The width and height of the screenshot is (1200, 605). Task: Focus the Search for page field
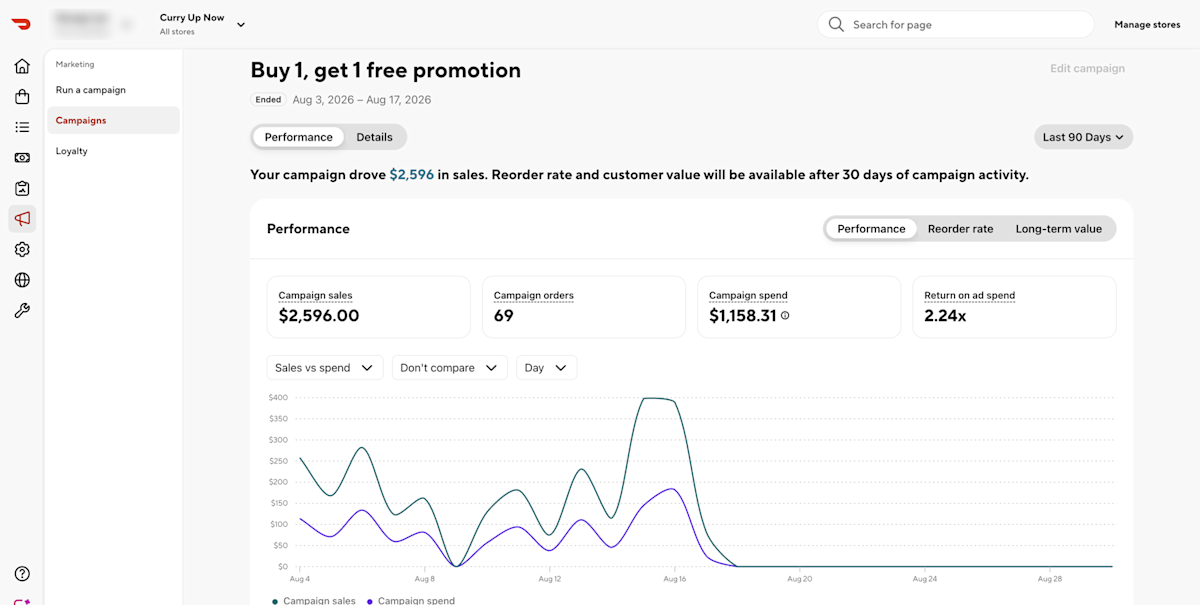click(x=956, y=25)
